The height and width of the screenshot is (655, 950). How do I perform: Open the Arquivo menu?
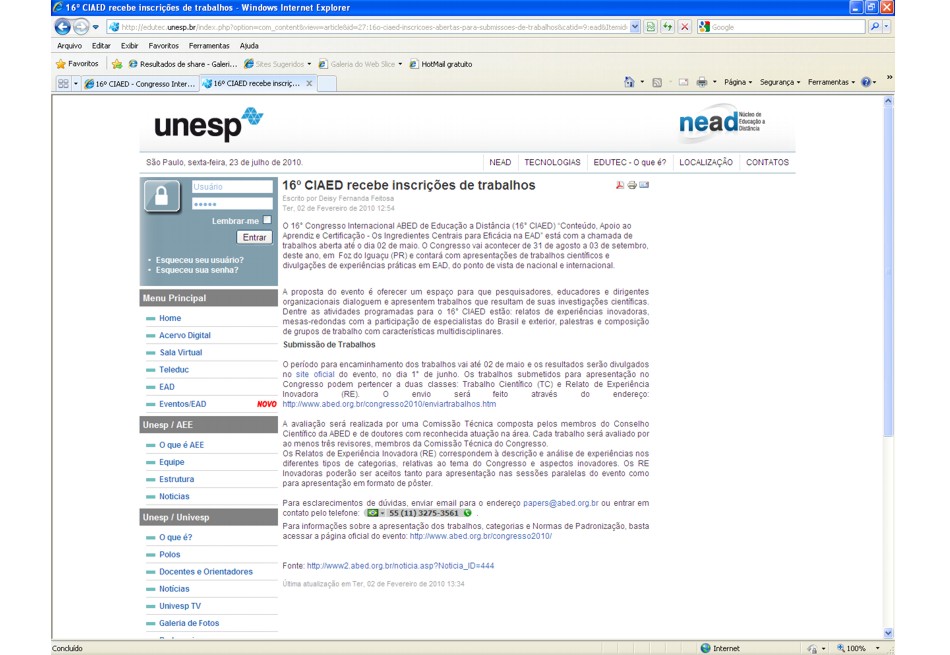pos(69,45)
